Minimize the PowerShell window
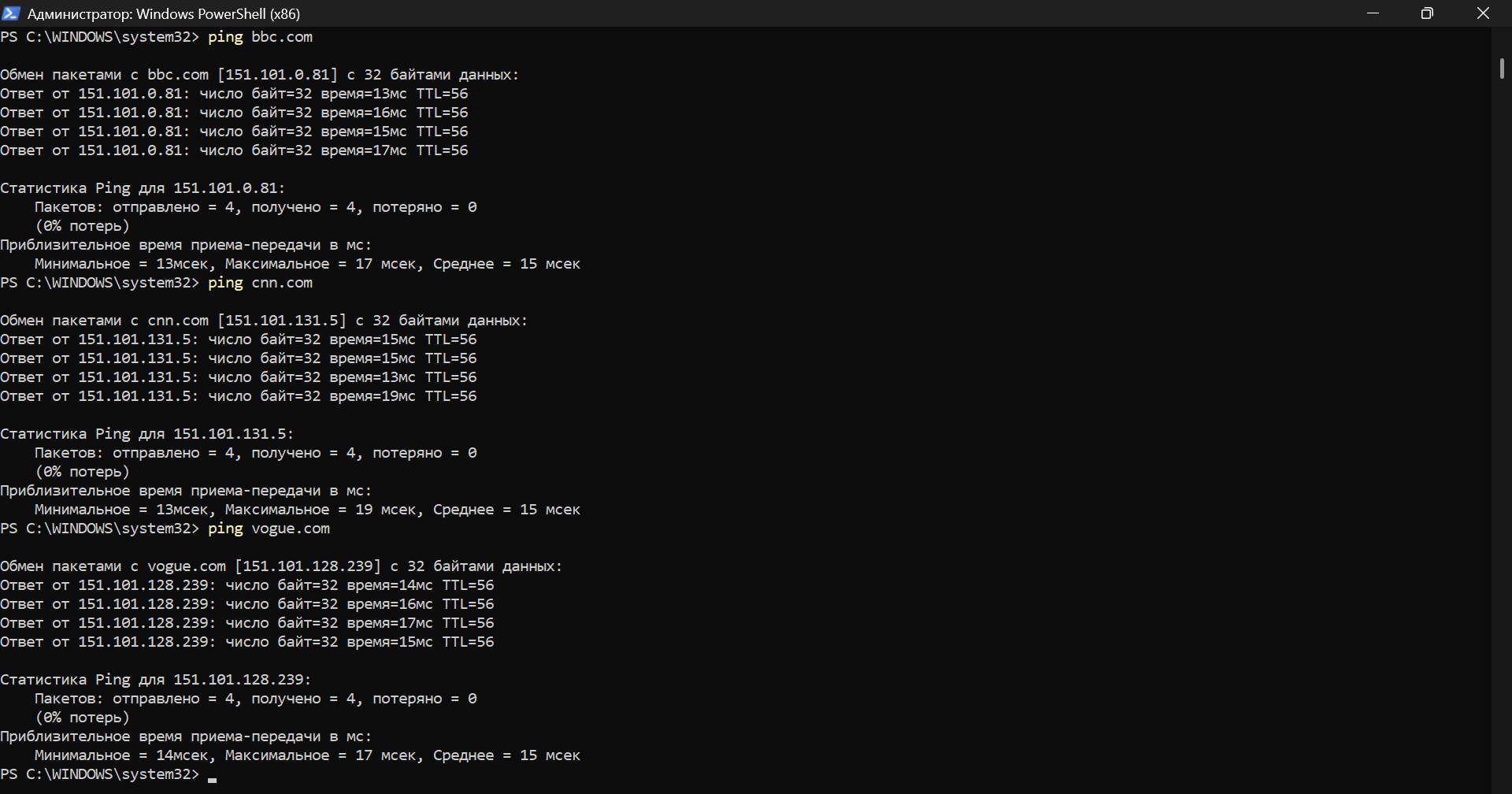Image resolution: width=1512 pixels, height=794 pixels. pyautogui.click(x=1373, y=13)
